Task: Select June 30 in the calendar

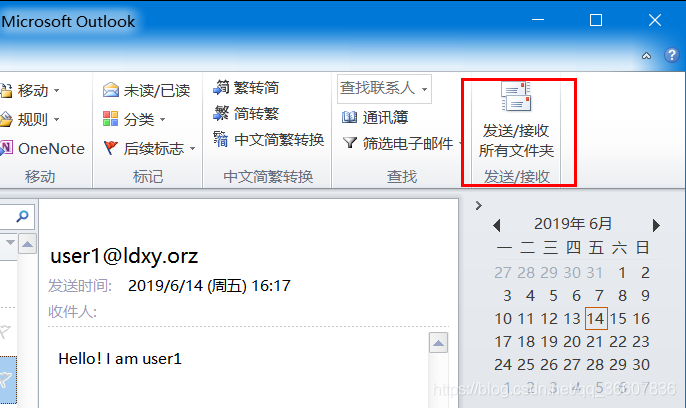Action: pos(641,365)
